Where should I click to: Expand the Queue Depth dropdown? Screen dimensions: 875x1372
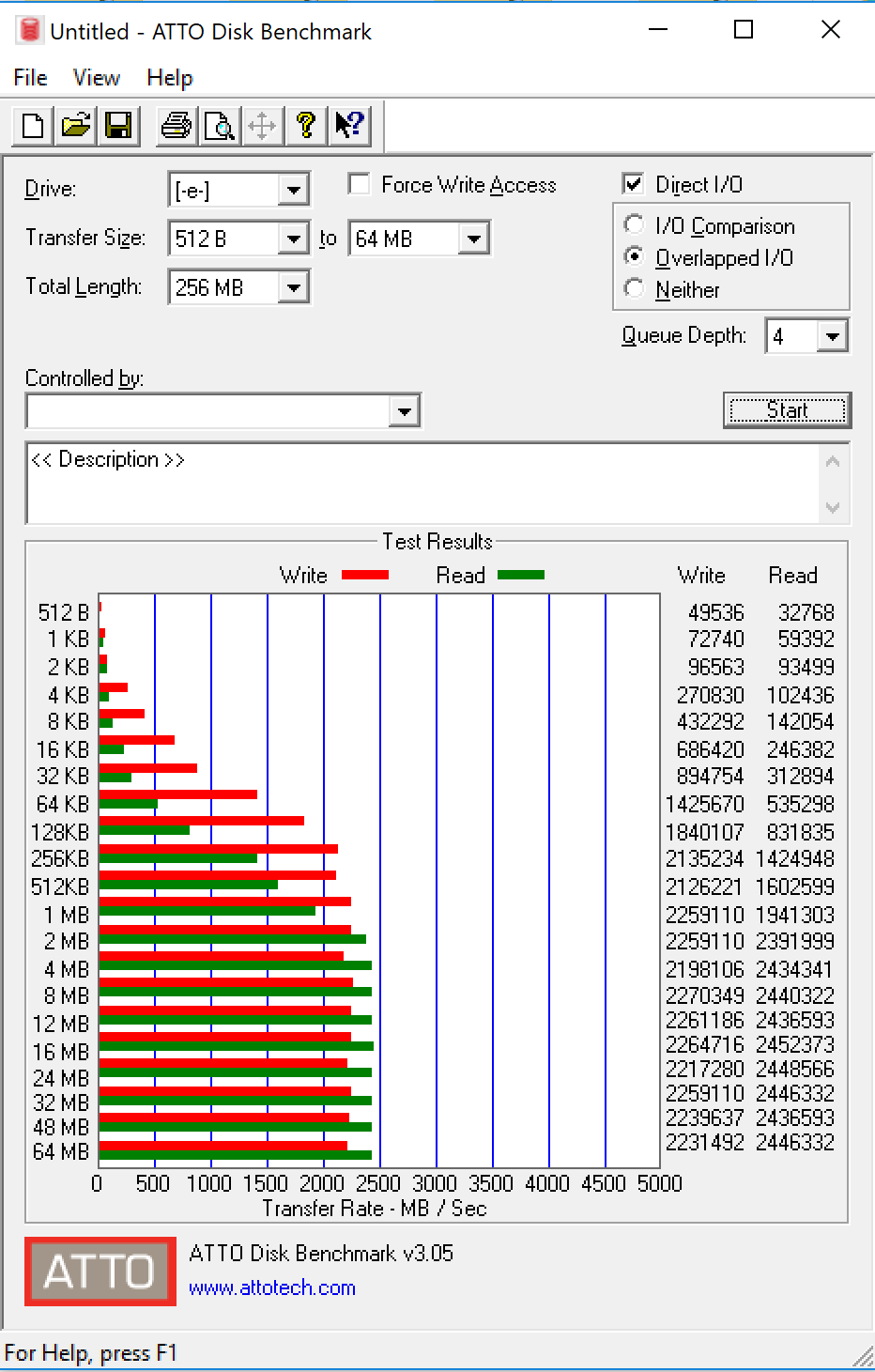pos(833,336)
